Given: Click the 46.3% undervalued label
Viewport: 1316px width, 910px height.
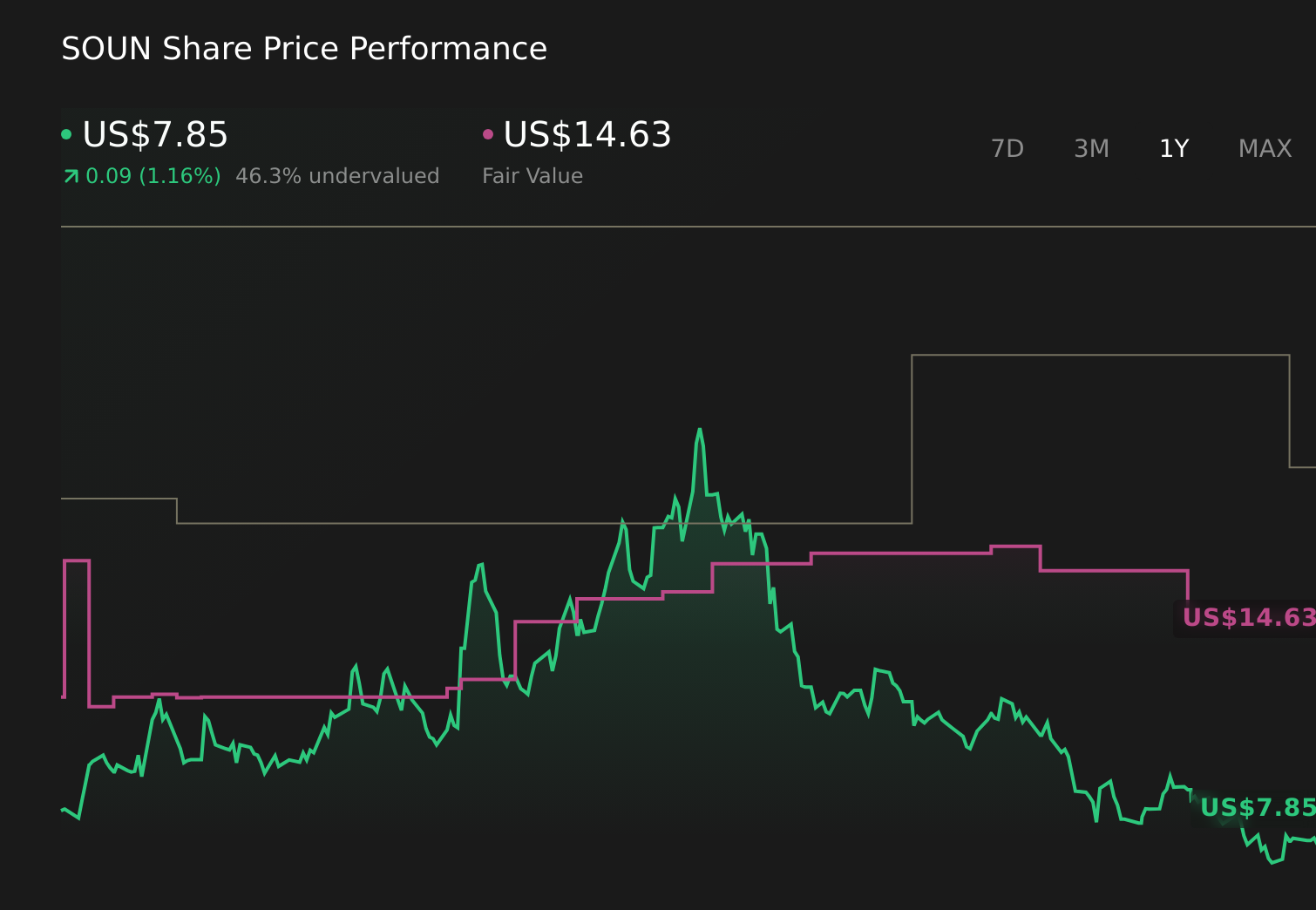Looking at the screenshot, I should point(338,175).
